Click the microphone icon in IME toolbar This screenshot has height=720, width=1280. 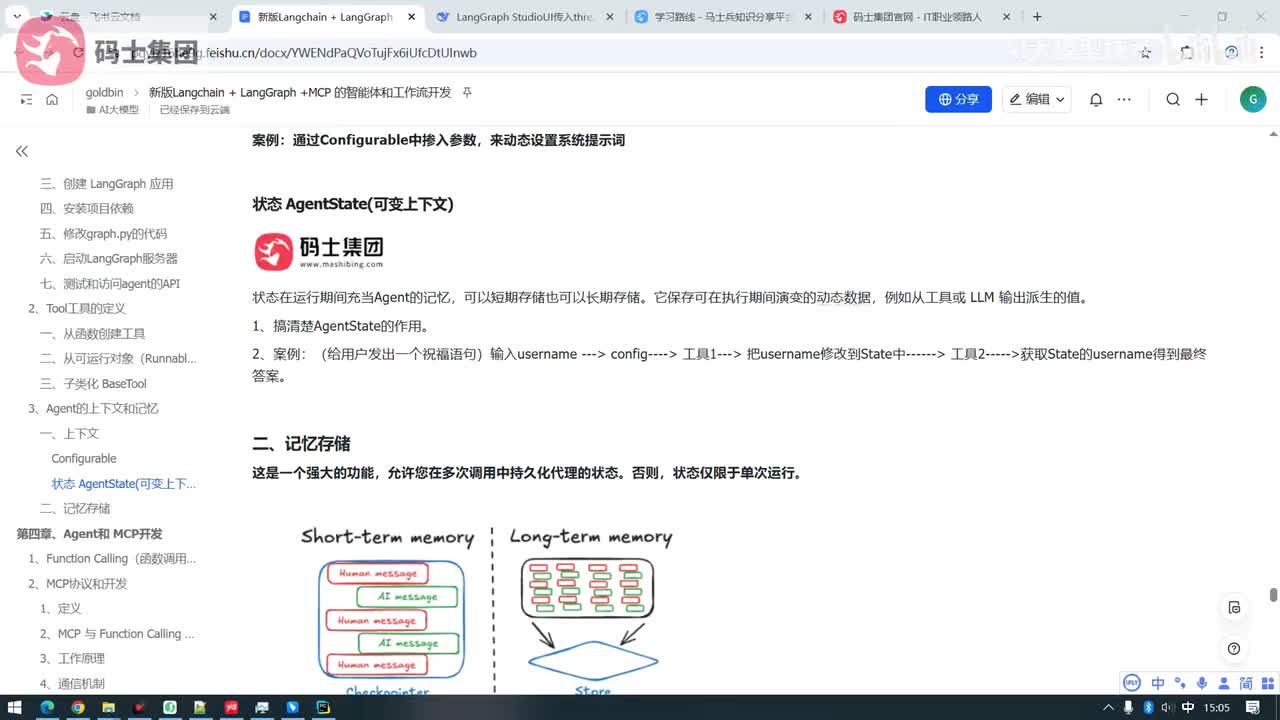(x=1203, y=683)
